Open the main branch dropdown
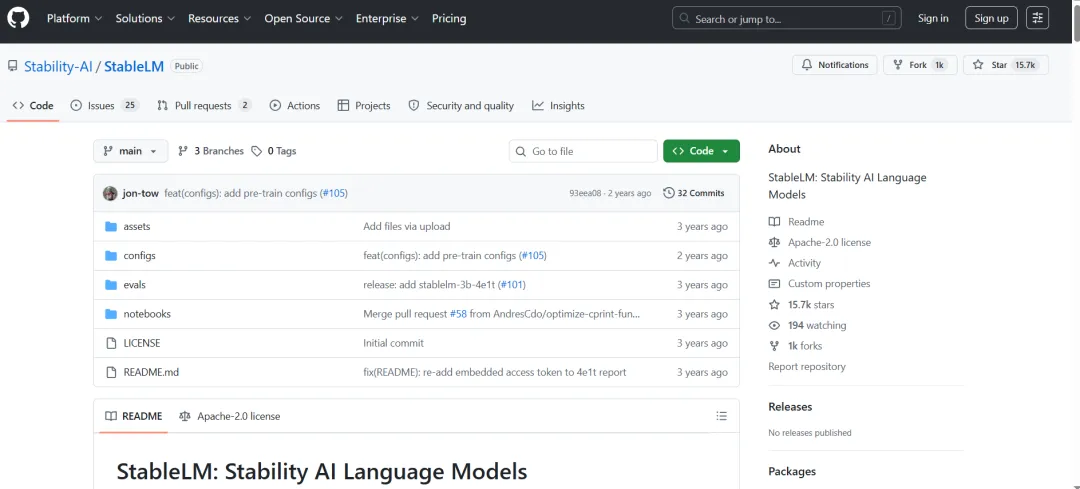Viewport: 1080px width, 489px height. [131, 151]
